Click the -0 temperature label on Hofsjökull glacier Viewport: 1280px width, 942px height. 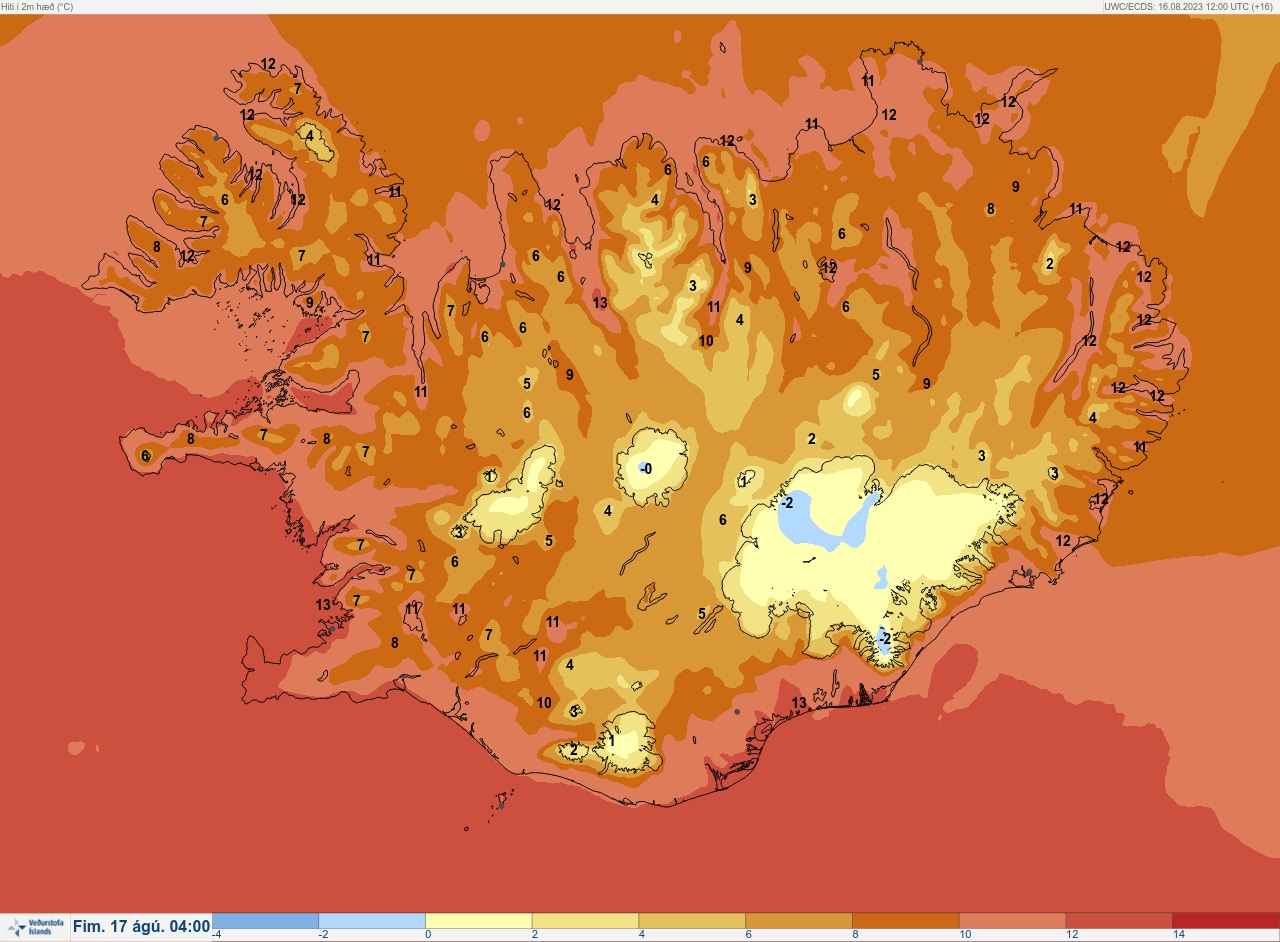click(646, 469)
